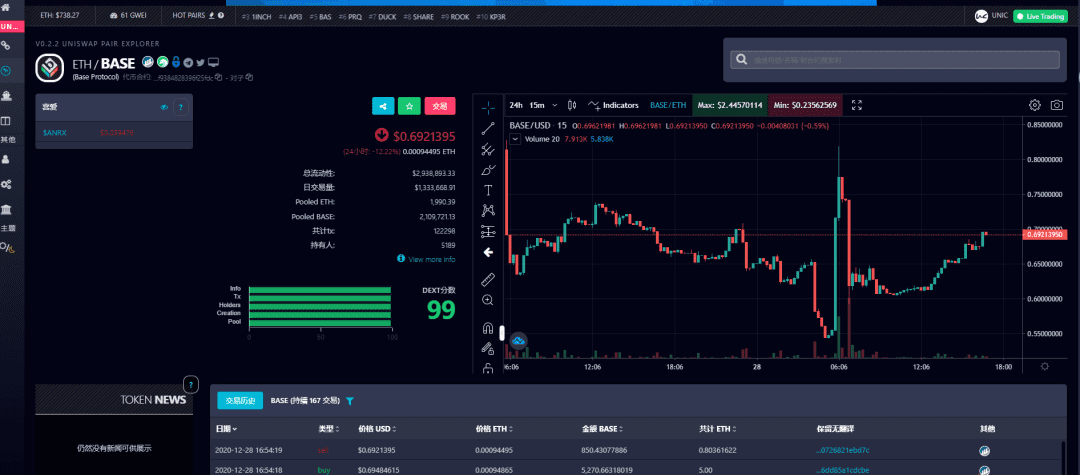The width and height of the screenshot is (1080, 475).
Task: Select the trend line drawing tool
Action: point(488,128)
